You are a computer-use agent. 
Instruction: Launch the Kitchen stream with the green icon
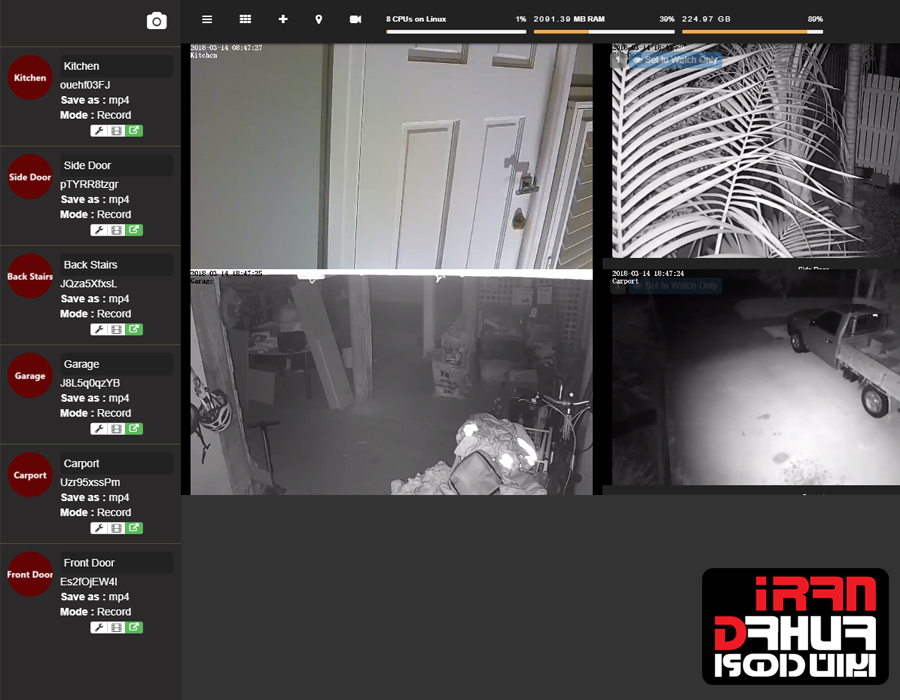pos(134,131)
